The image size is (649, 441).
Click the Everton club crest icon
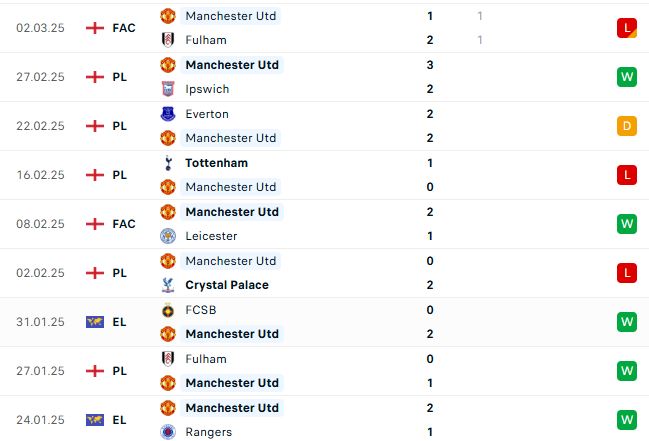pos(168,114)
